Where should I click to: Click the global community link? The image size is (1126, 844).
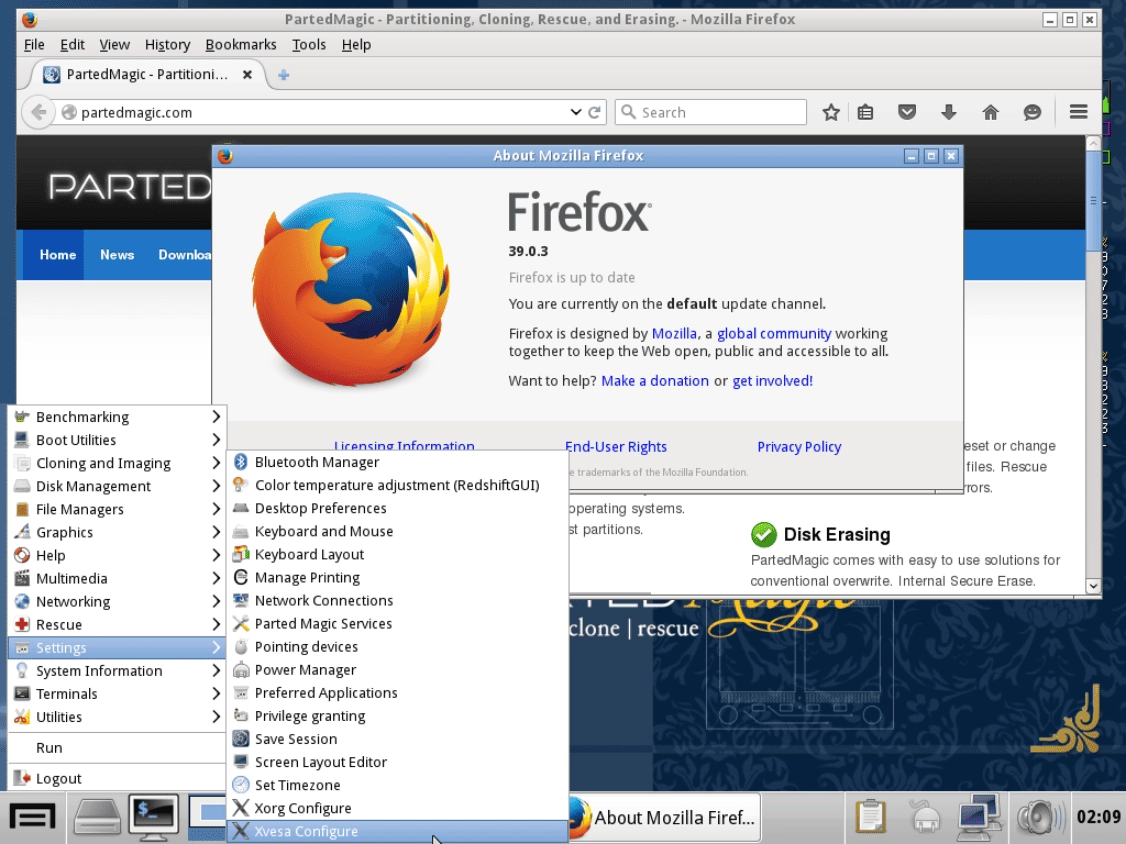773,333
